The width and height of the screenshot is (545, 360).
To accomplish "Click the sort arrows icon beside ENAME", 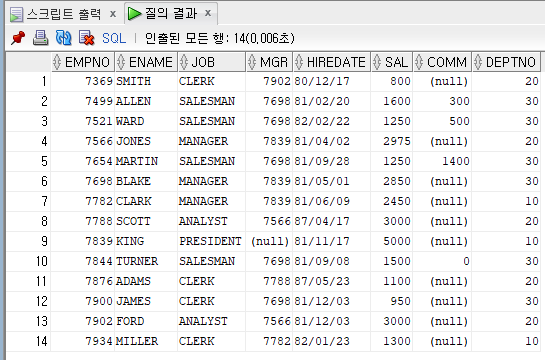I will (x=121, y=62).
